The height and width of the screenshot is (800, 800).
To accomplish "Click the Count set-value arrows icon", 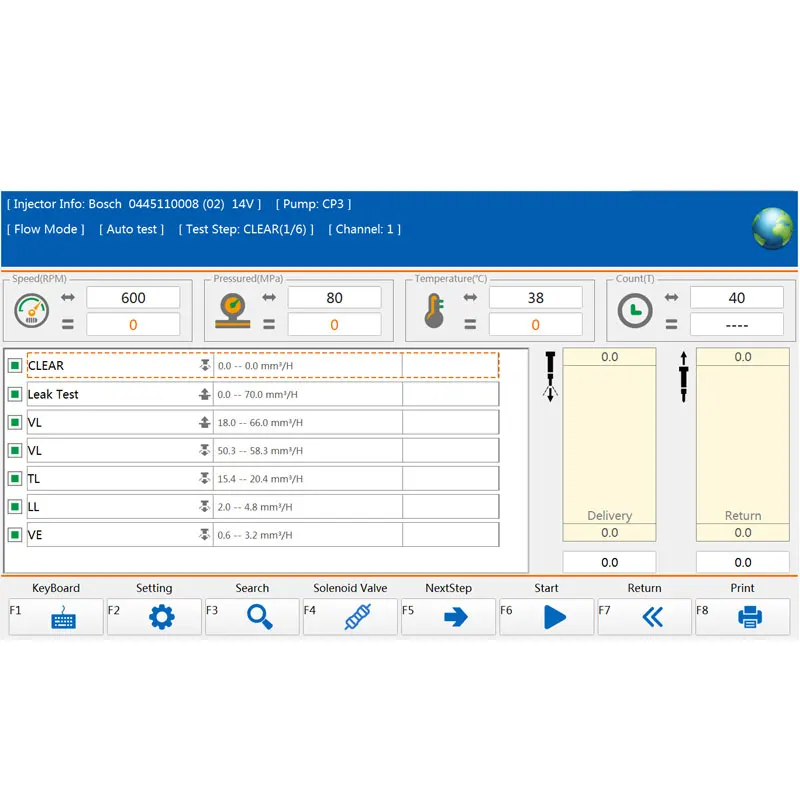I will click(x=671, y=297).
